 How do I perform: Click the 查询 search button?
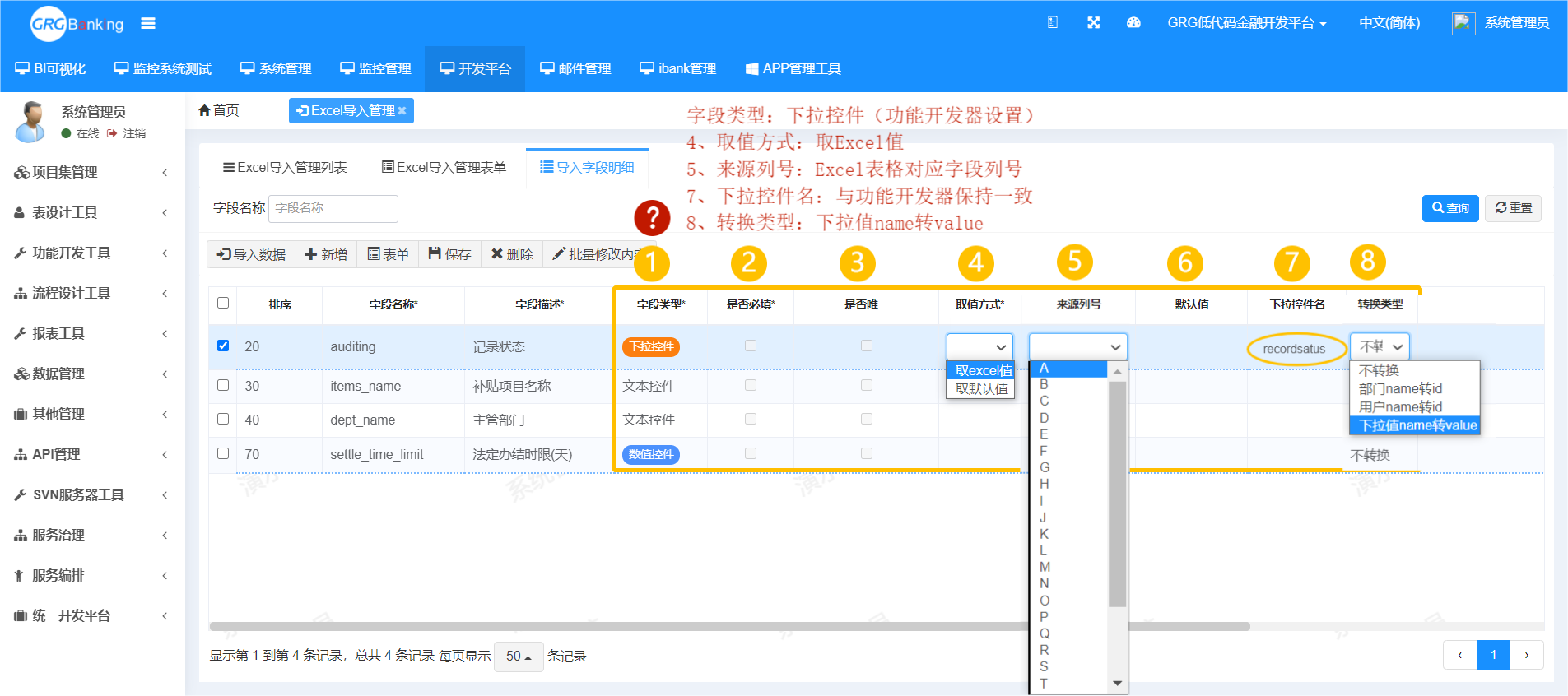[1450, 208]
